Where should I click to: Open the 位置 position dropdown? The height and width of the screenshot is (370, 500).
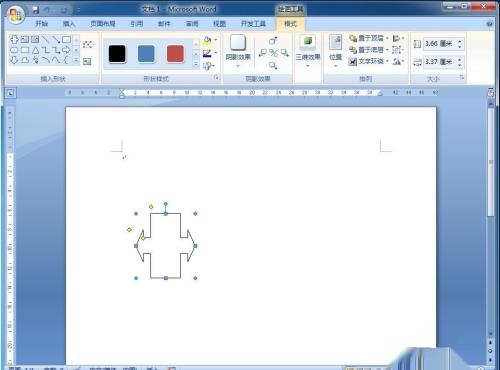(x=335, y=50)
